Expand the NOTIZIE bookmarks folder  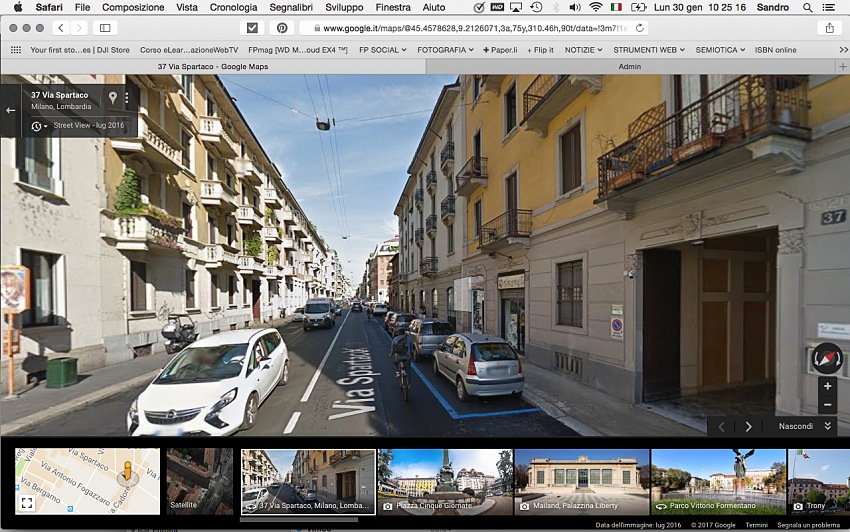click(x=583, y=50)
